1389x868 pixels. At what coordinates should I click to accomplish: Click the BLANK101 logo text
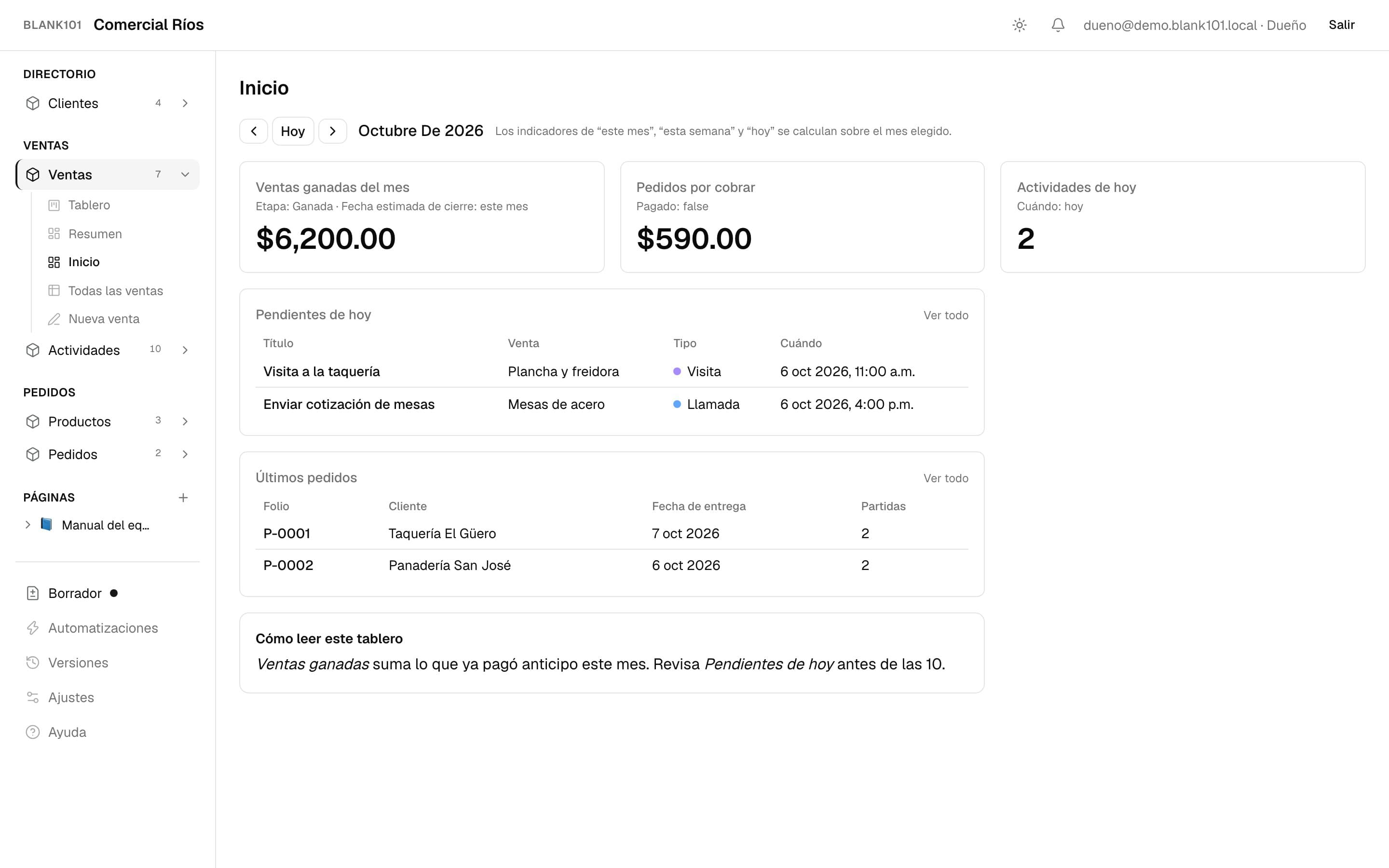[x=52, y=25]
